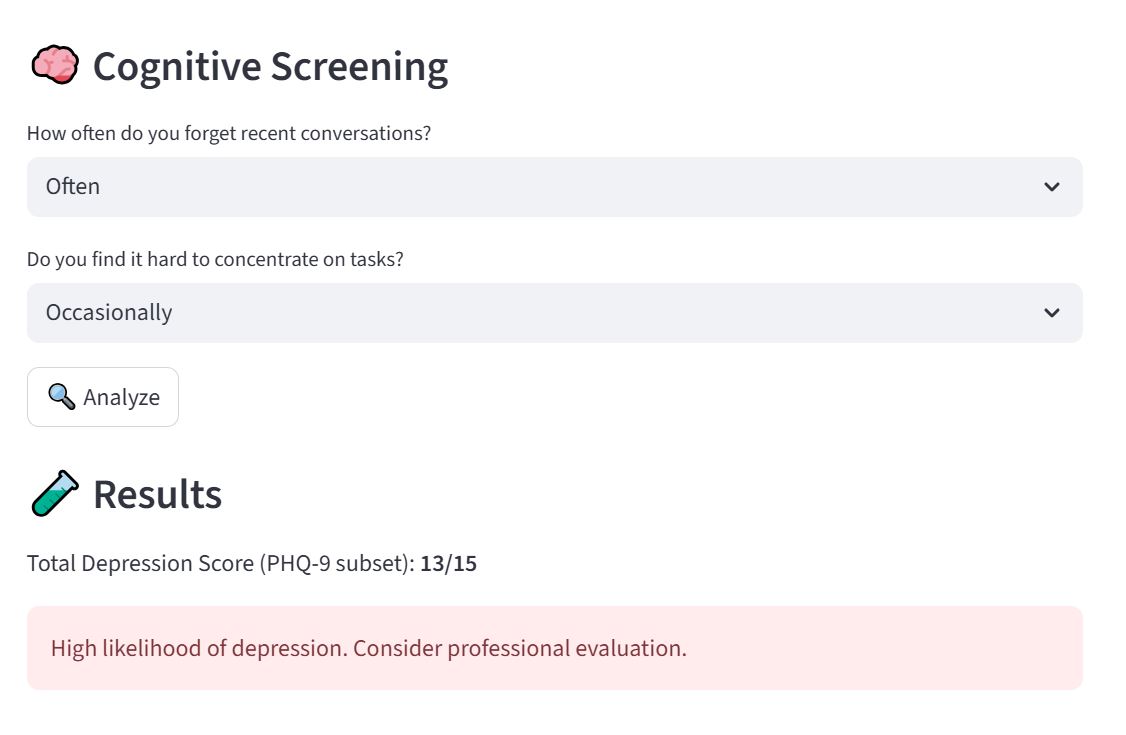Expand the concentrate on tasks dropdown chevron
Image resolution: width=1126 pixels, height=735 pixels.
(1051, 313)
